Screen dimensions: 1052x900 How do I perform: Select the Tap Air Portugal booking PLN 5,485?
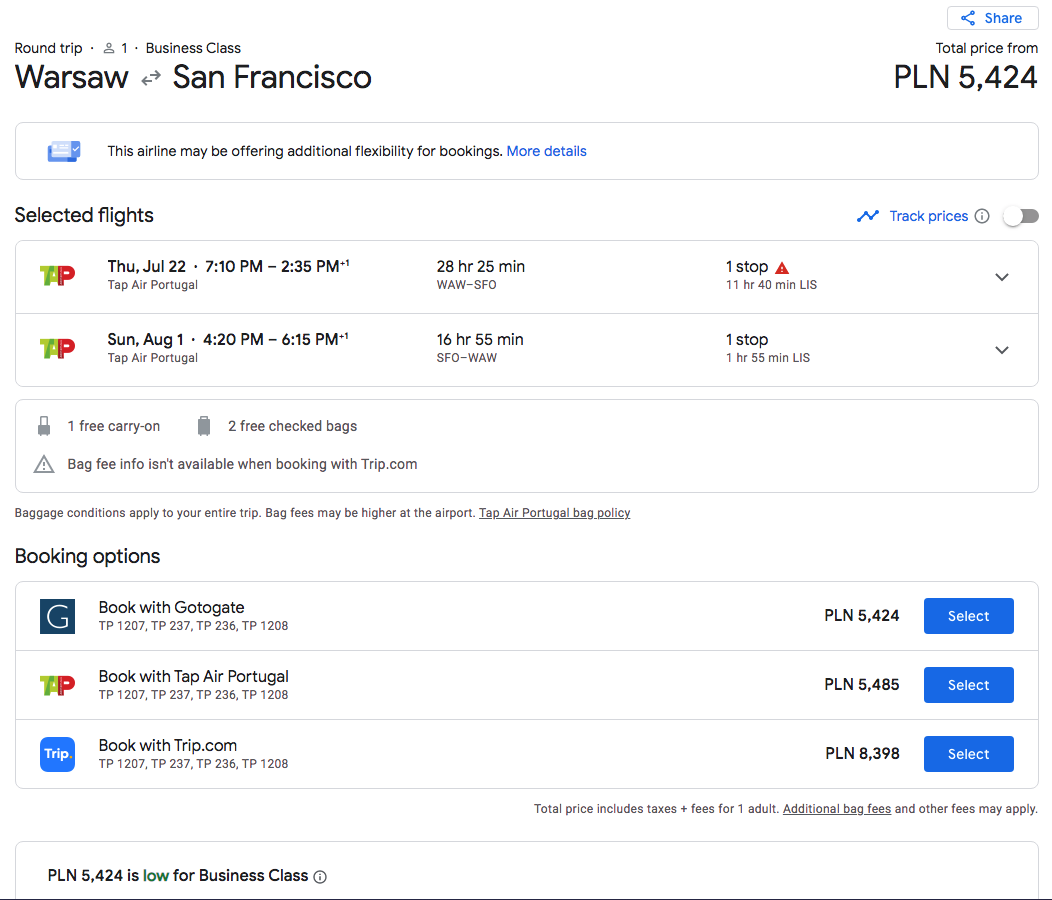pyautogui.click(x=968, y=685)
